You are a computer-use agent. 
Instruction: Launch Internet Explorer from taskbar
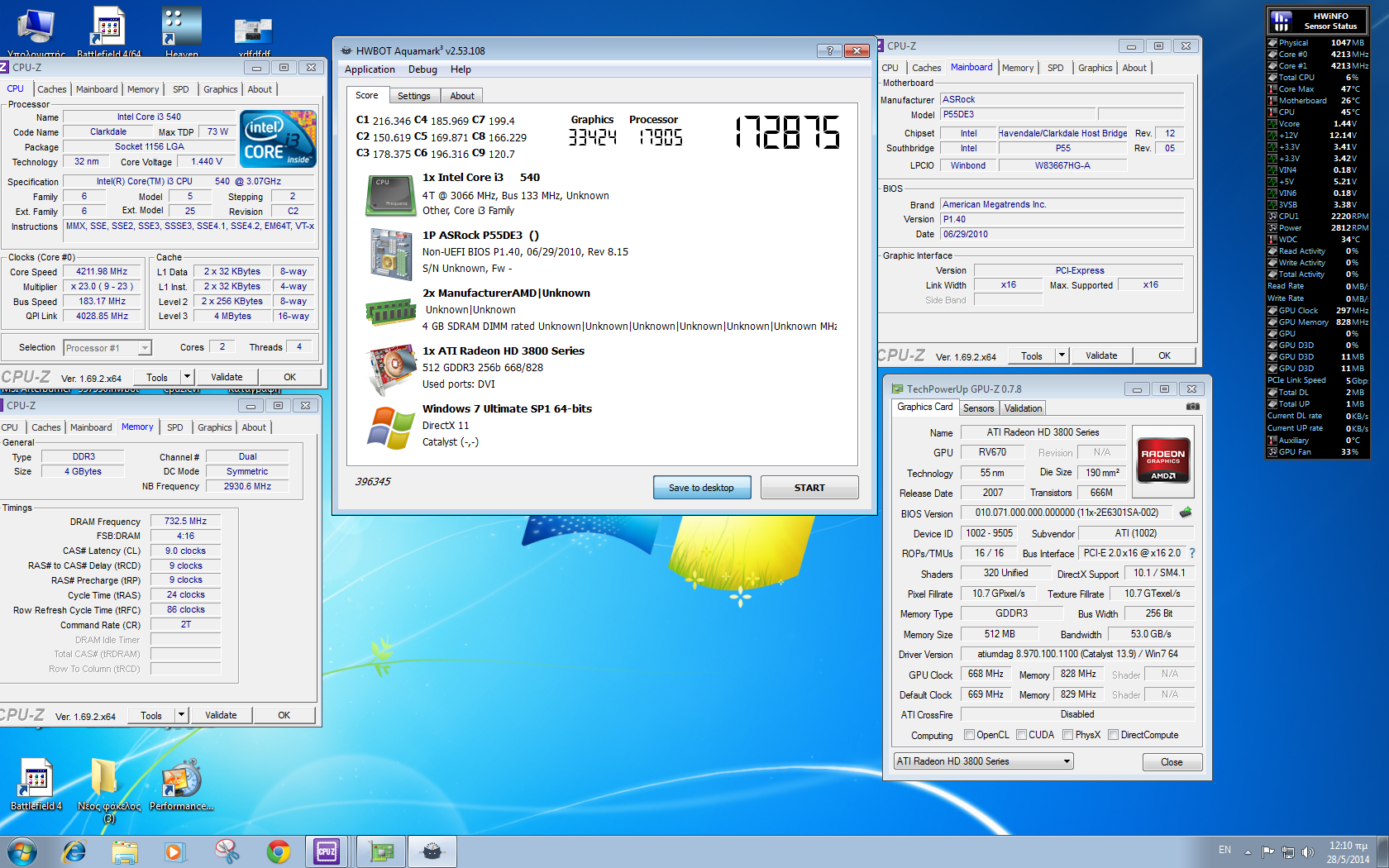point(74,851)
